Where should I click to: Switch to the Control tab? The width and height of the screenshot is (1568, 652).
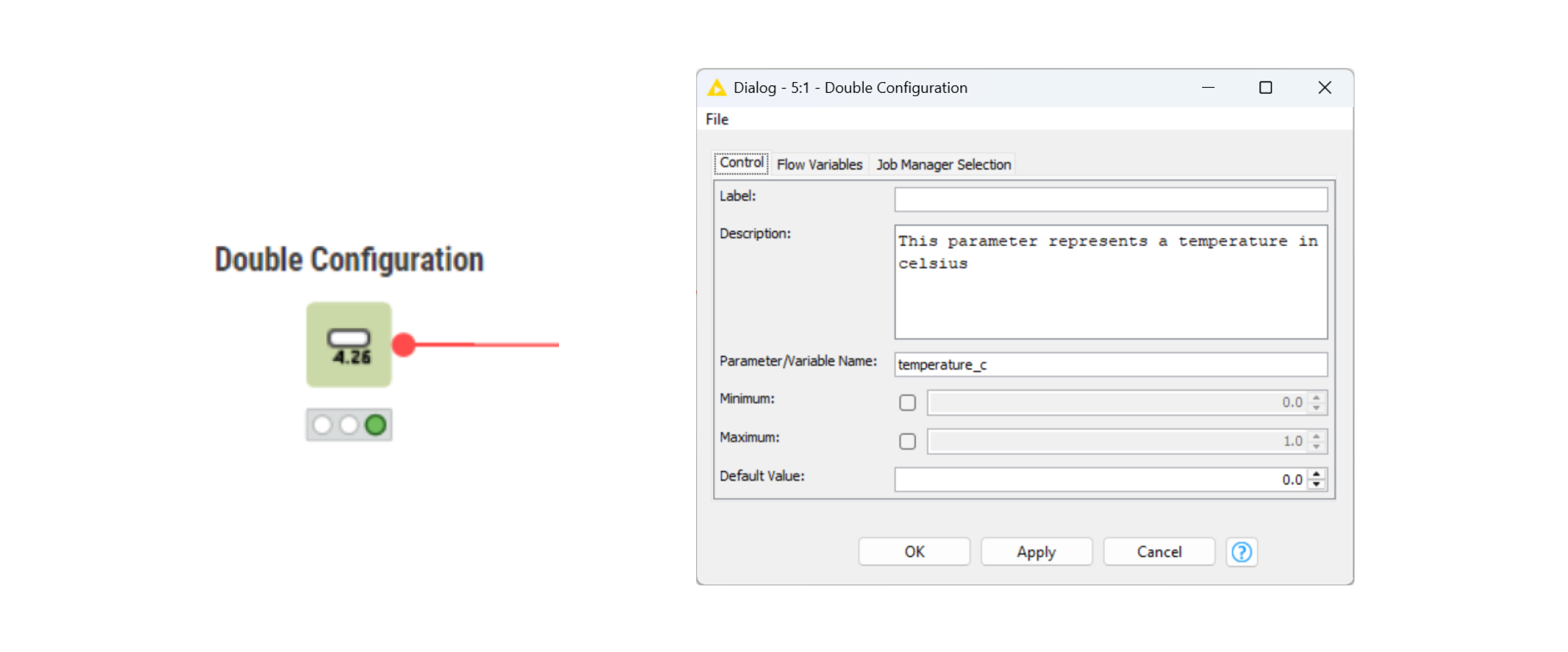[x=741, y=163]
